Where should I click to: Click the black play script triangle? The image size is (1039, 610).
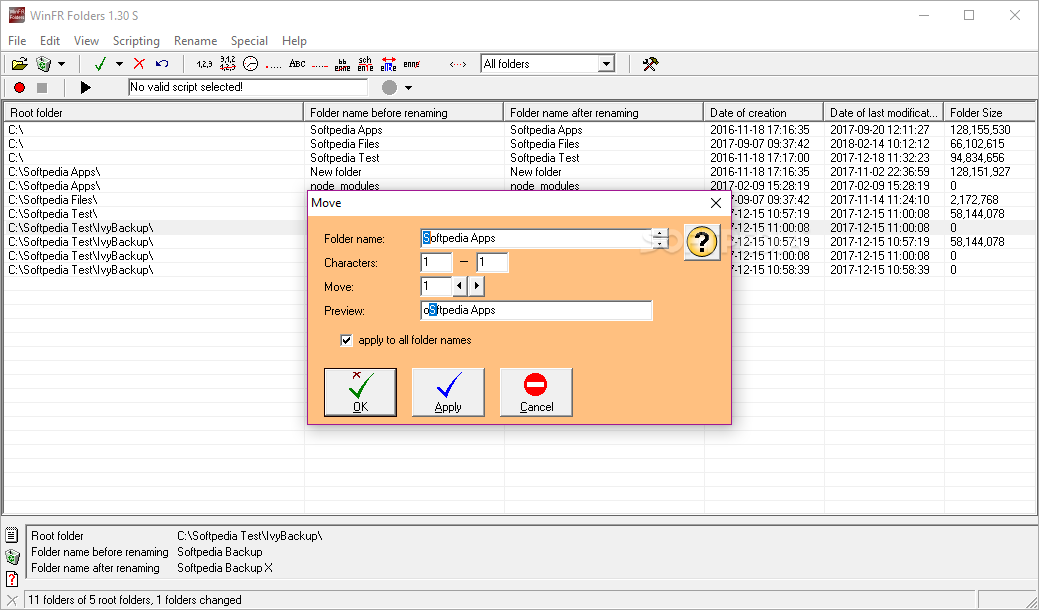point(85,87)
